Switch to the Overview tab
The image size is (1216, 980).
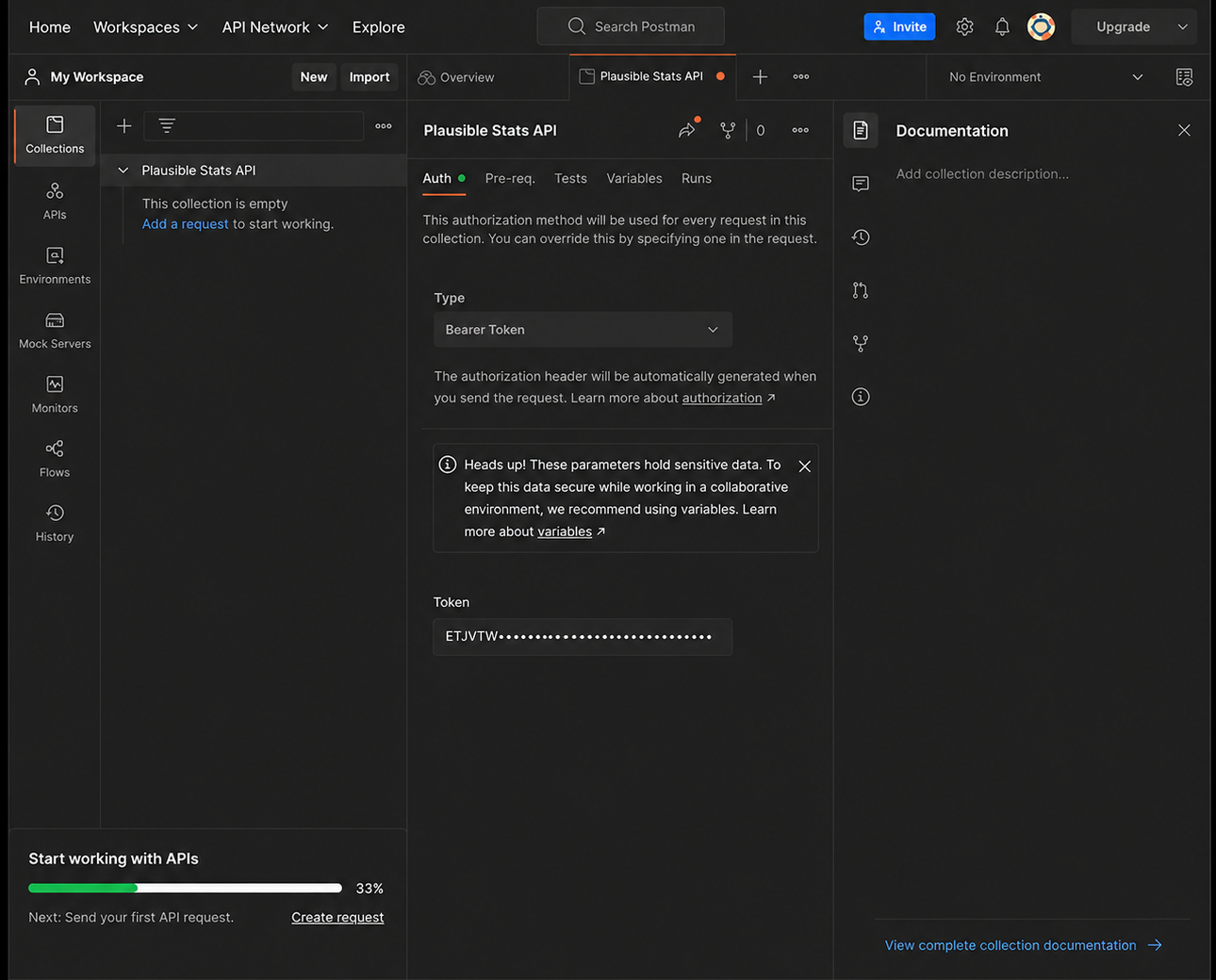456,77
